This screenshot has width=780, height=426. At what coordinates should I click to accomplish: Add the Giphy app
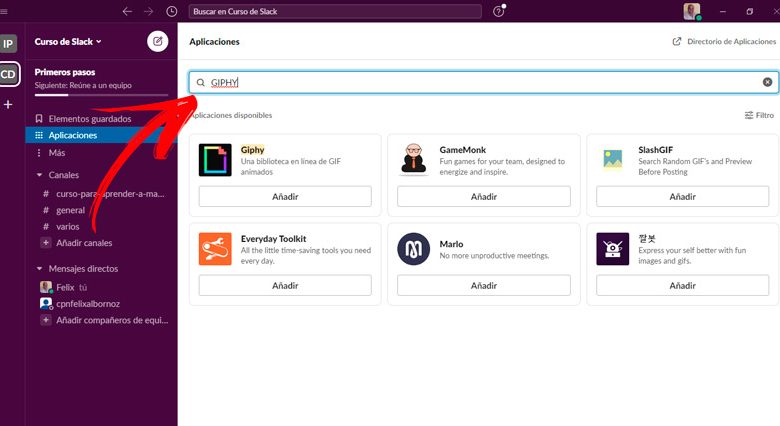285,197
